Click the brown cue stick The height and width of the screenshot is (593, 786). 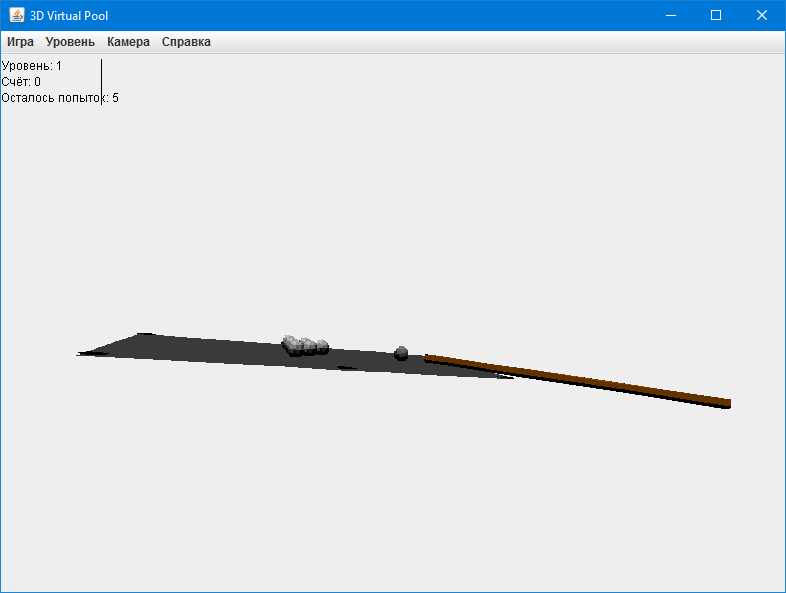click(576, 380)
